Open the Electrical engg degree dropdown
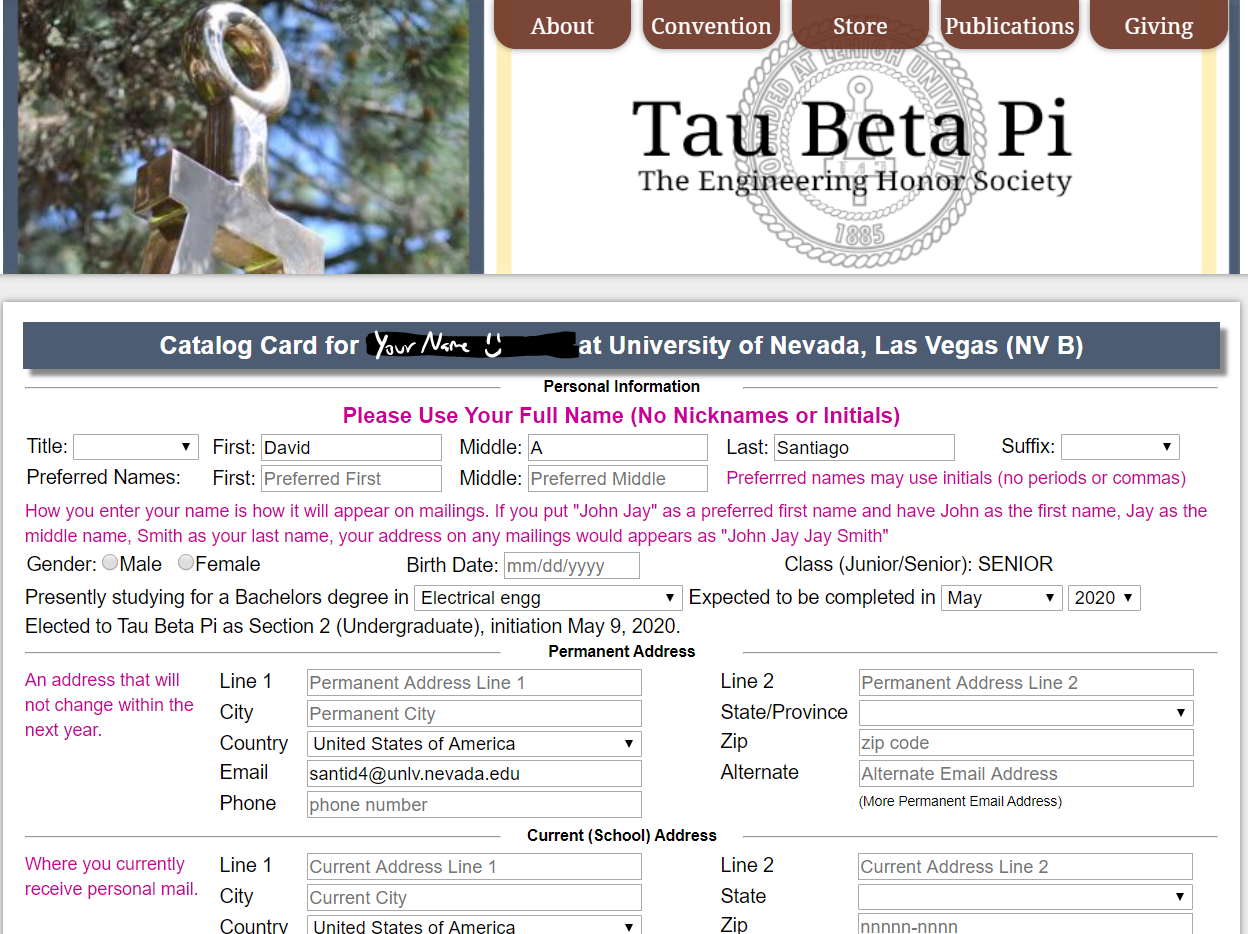 coord(548,598)
